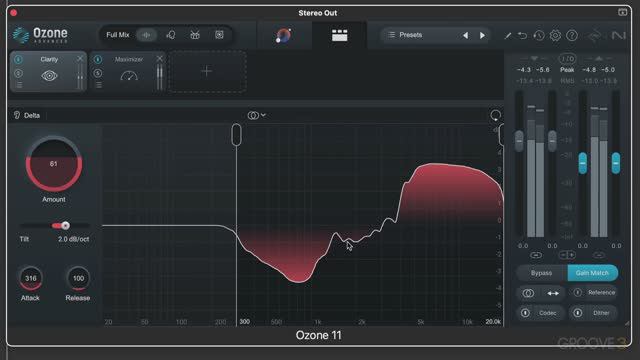Click the mono sum overlapping-circles icon

pyautogui.click(x=528, y=293)
